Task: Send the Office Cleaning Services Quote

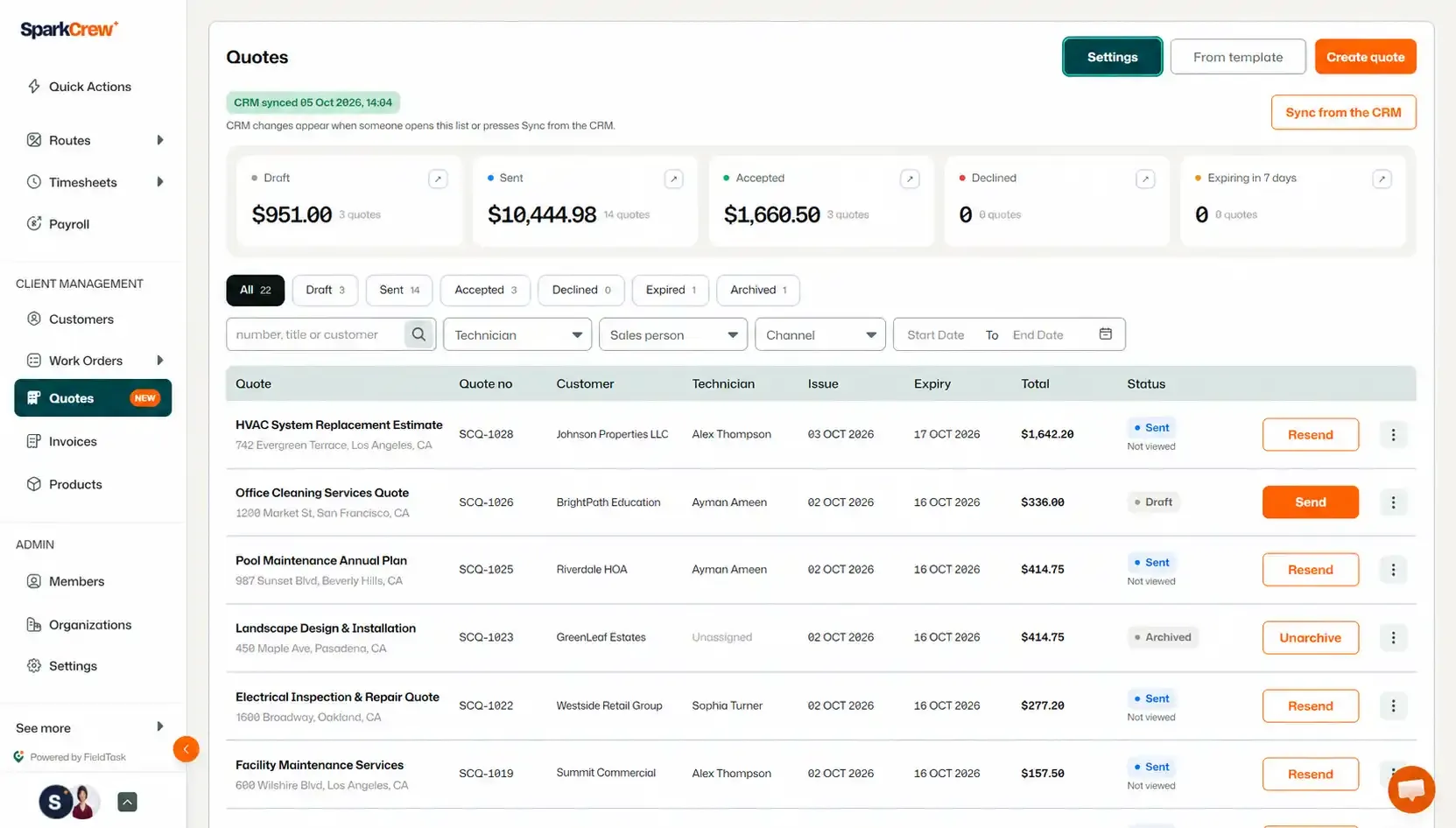Action: point(1310,502)
